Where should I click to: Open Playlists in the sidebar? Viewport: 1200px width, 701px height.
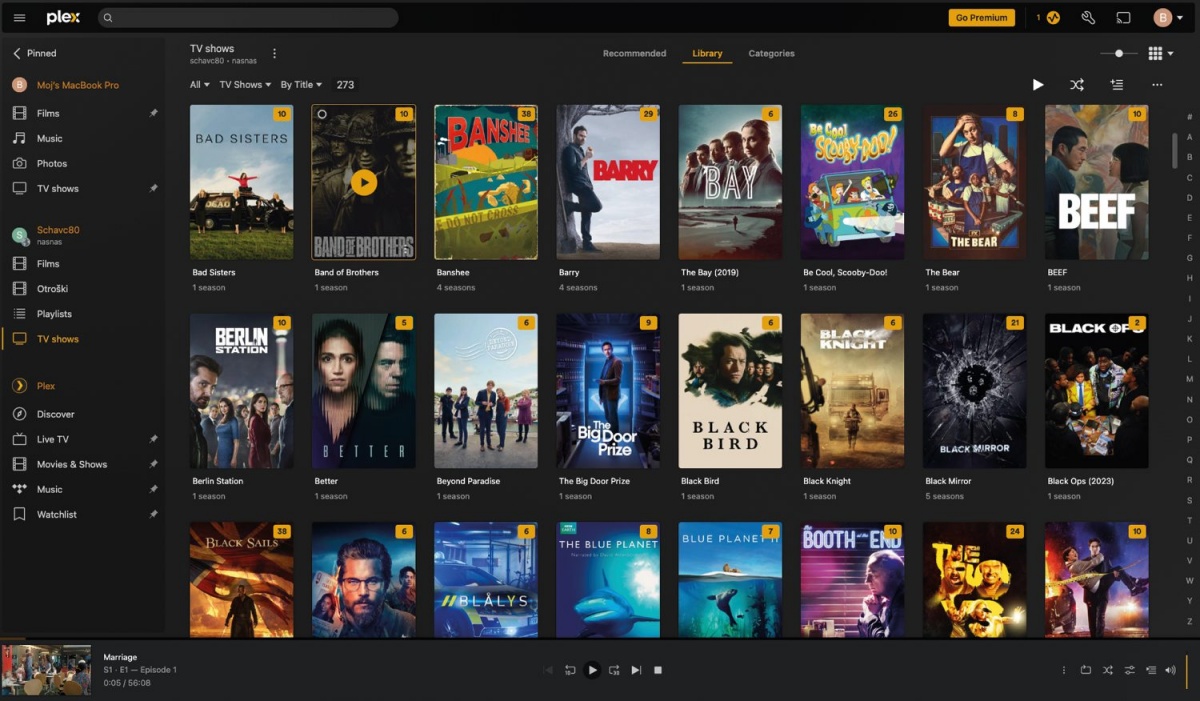[x=54, y=314]
